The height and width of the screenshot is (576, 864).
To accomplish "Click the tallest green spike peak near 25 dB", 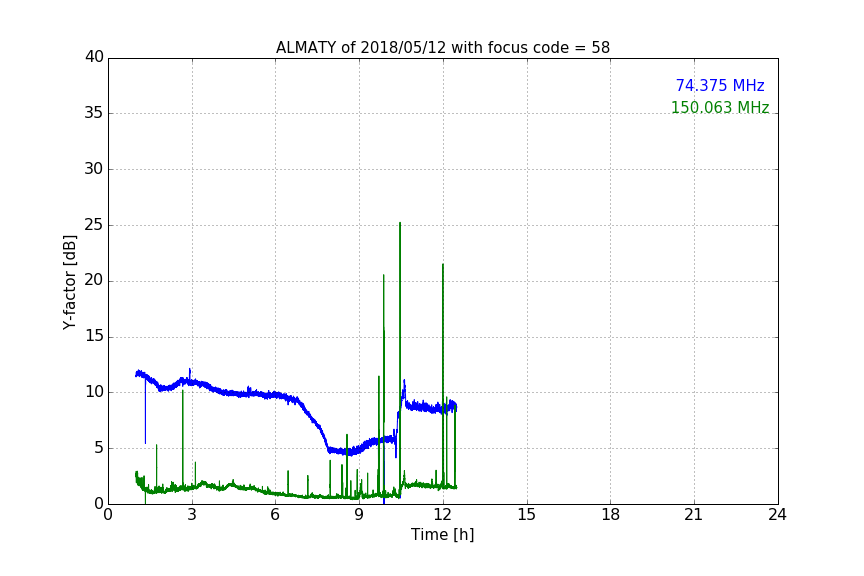I will [x=399, y=223].
